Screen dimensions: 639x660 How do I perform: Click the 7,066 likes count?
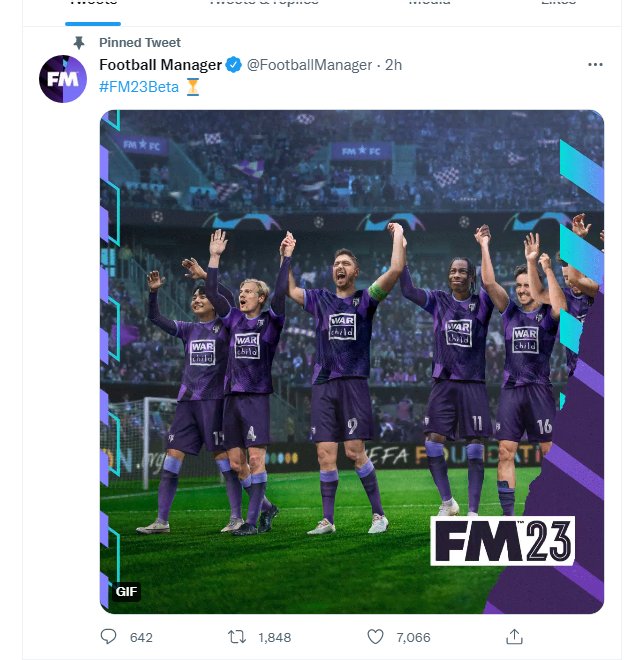[x=413, y=636]
